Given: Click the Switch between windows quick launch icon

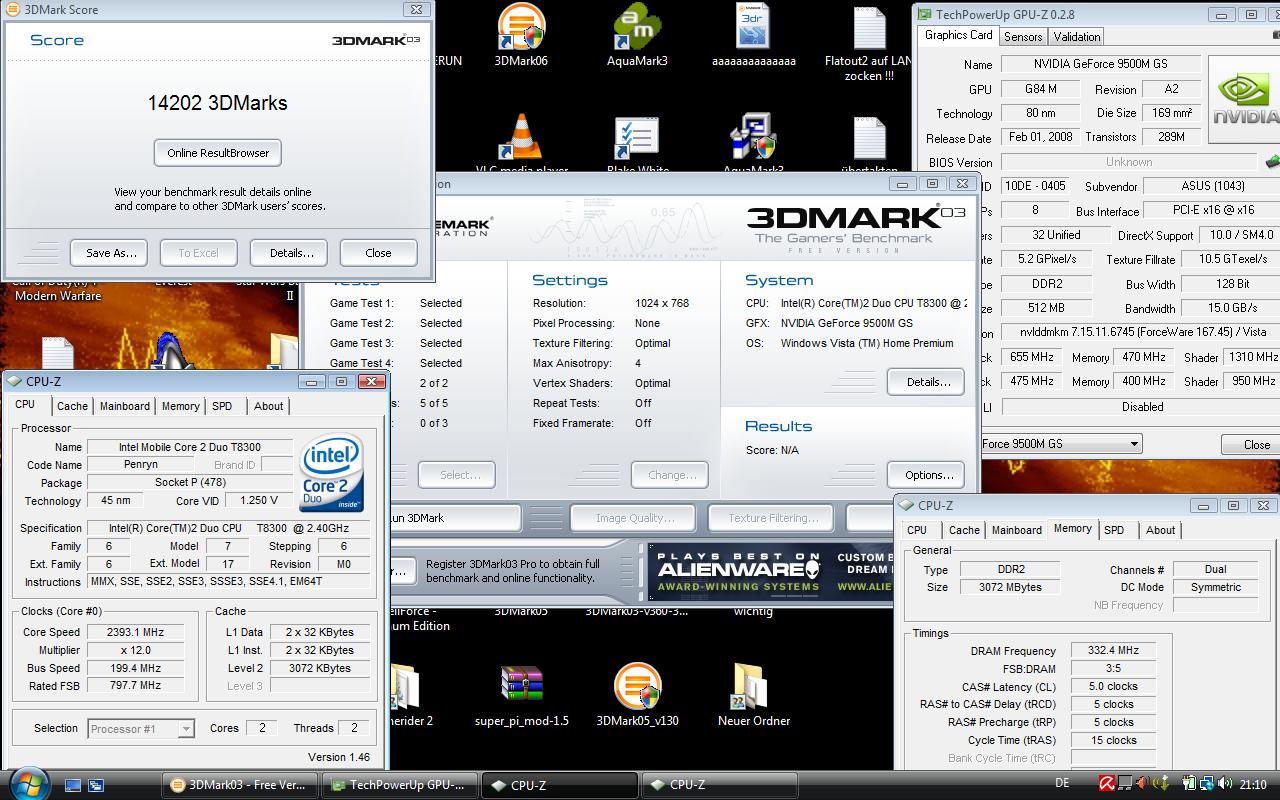Looking at the screenshot, I should point(96,785).
